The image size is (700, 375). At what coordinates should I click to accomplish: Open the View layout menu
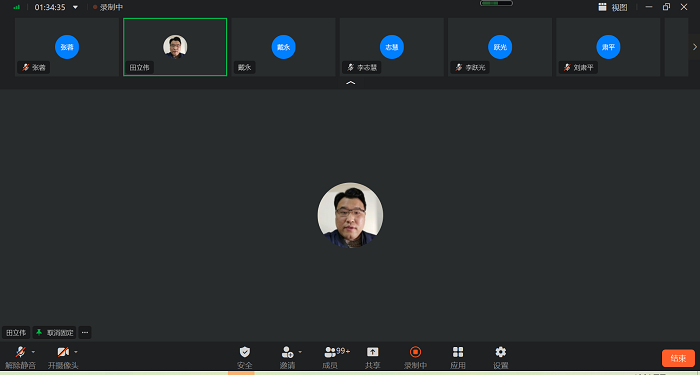pyautogui.click(x=613, y=7)
